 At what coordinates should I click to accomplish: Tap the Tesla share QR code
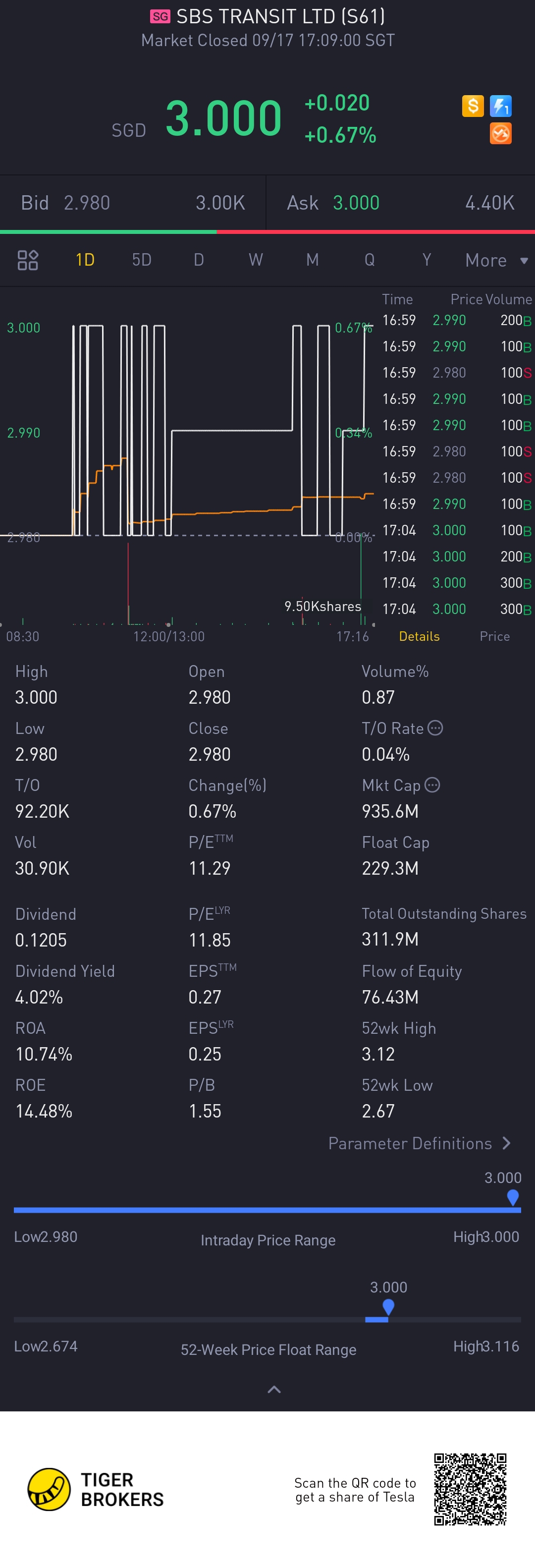click(x=470, y=1489)
